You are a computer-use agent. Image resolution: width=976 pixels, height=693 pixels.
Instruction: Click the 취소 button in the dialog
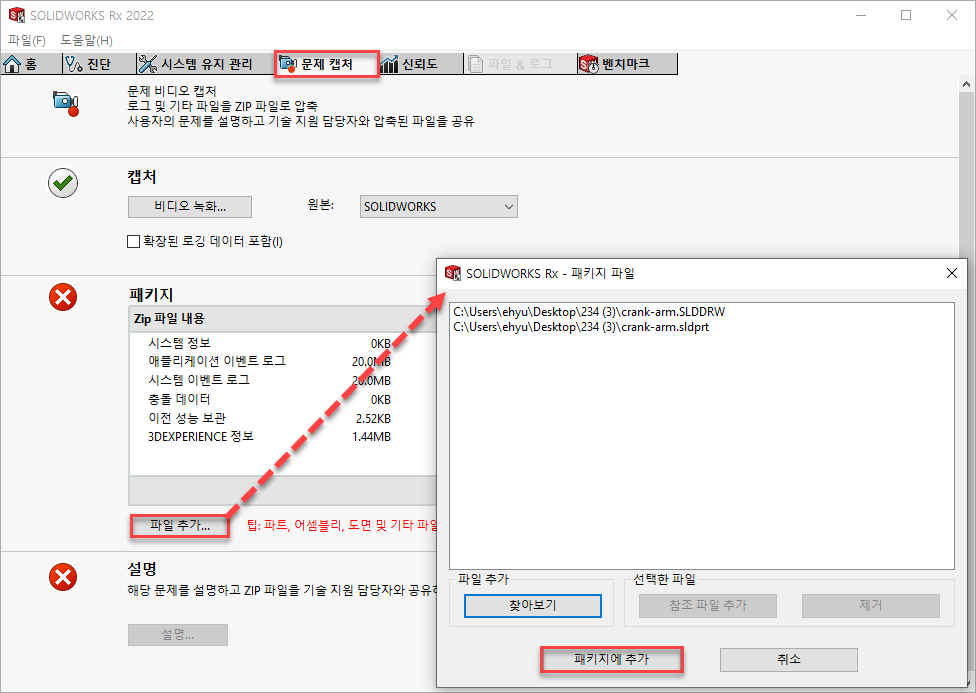(789, 659)
